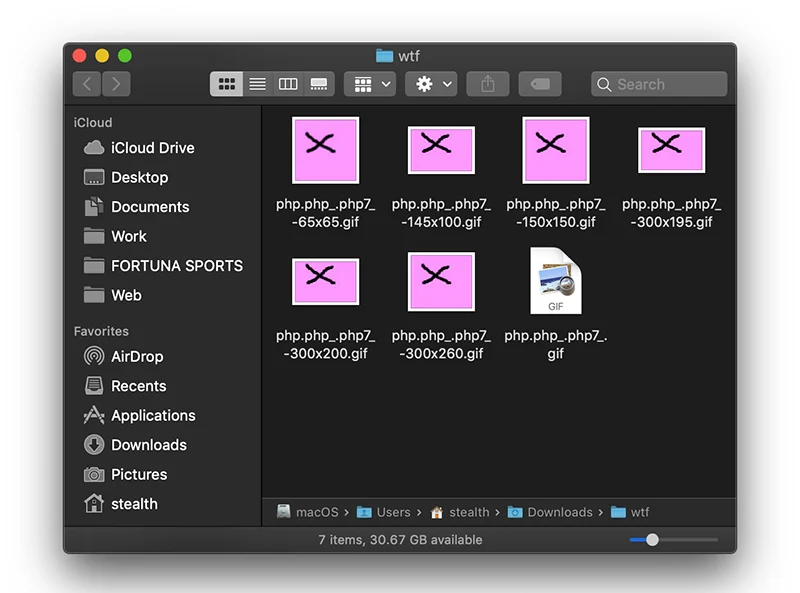Select the generic GIF file icon php.php_.php7_.gif
The width and height of the screenshot is (800, 593).
[556, 281]
